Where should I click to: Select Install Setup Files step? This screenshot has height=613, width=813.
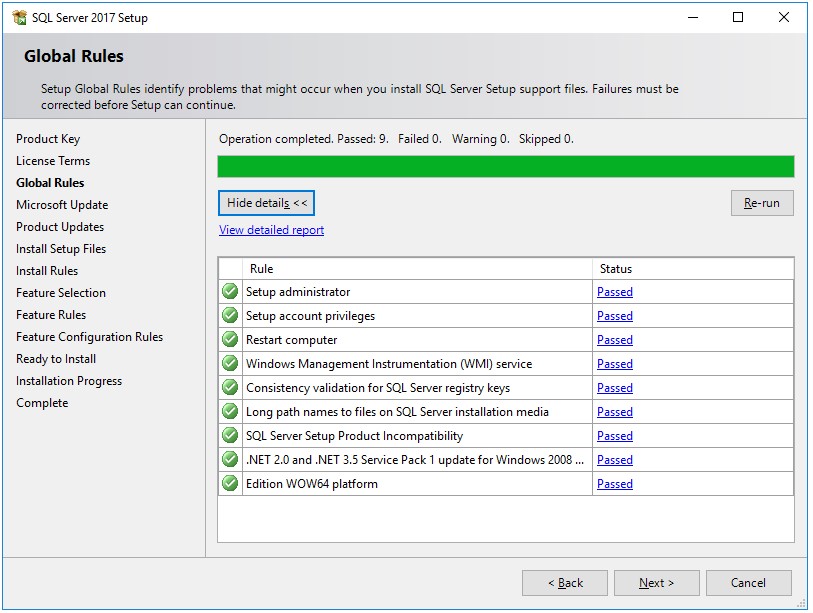click(x=61, y=249)
